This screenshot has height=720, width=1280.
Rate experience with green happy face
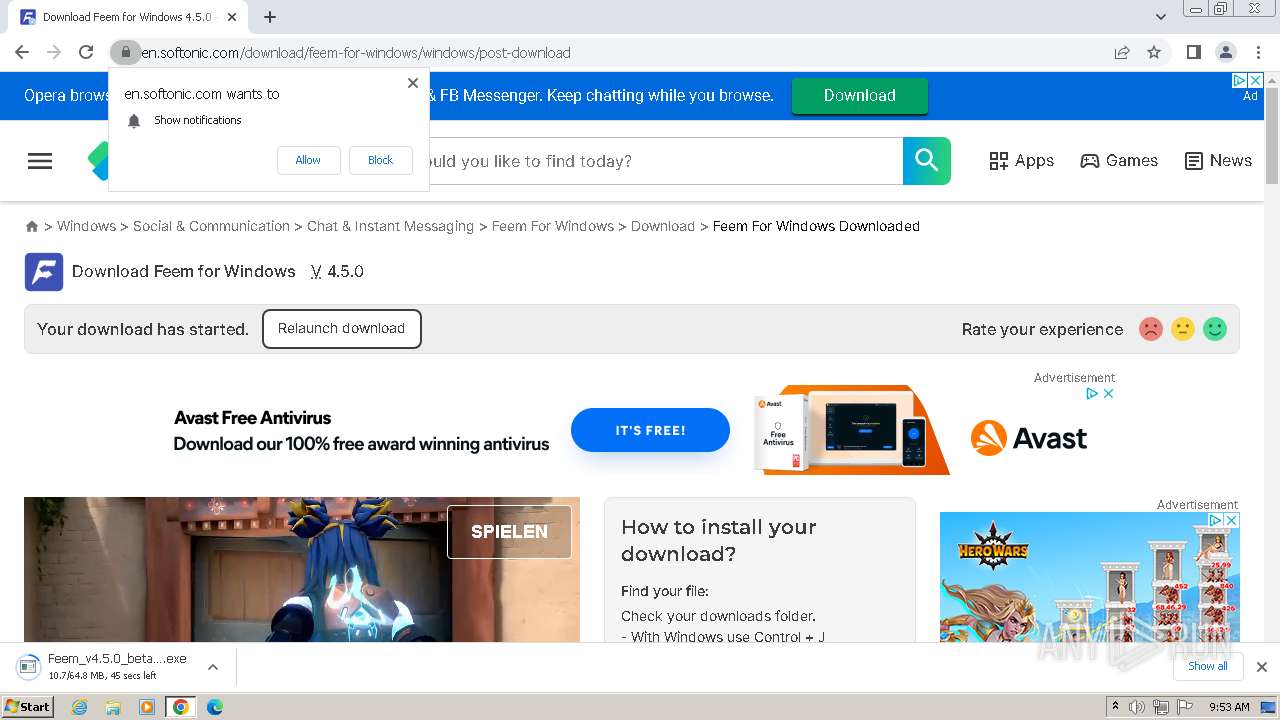tap(1215, 329)
